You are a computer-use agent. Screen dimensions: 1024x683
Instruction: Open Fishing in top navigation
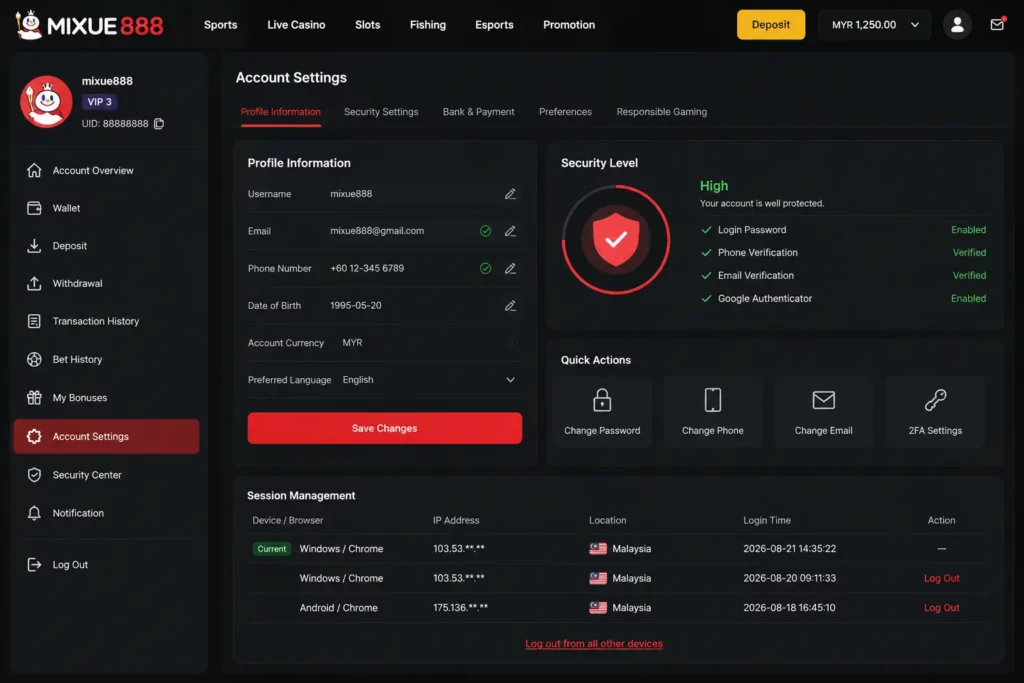[428, 25]
